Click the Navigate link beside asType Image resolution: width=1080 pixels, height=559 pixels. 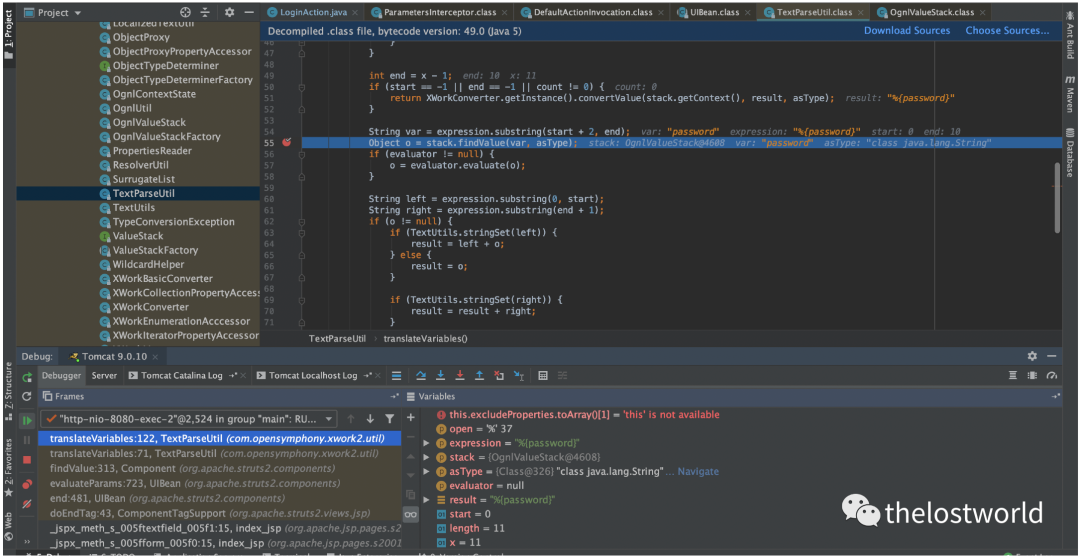tap(698, 471)
